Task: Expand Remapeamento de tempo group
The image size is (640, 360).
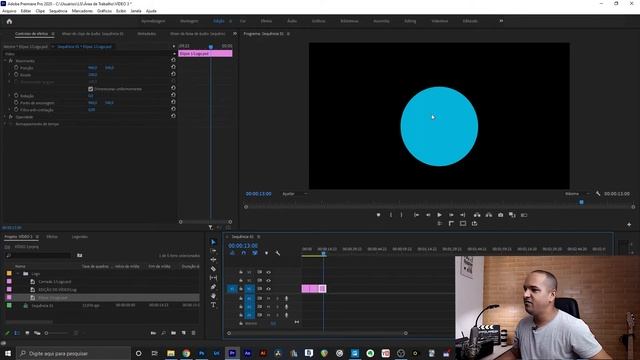Action: point(5,124)
